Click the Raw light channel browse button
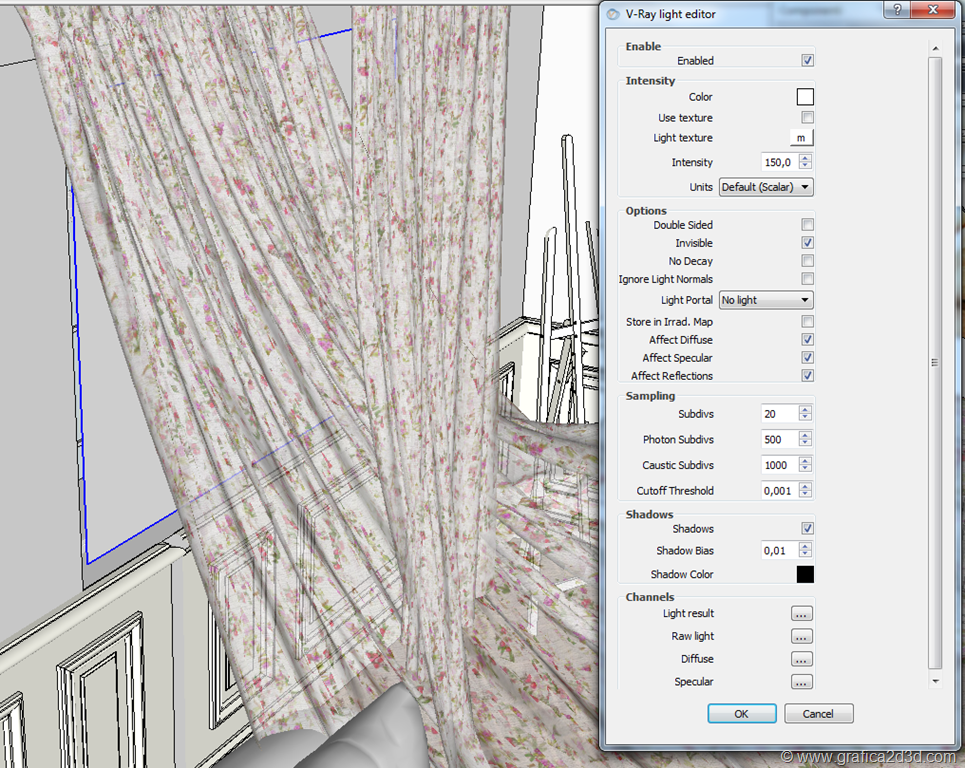This screenshot has height=768, width=965. 801,637
